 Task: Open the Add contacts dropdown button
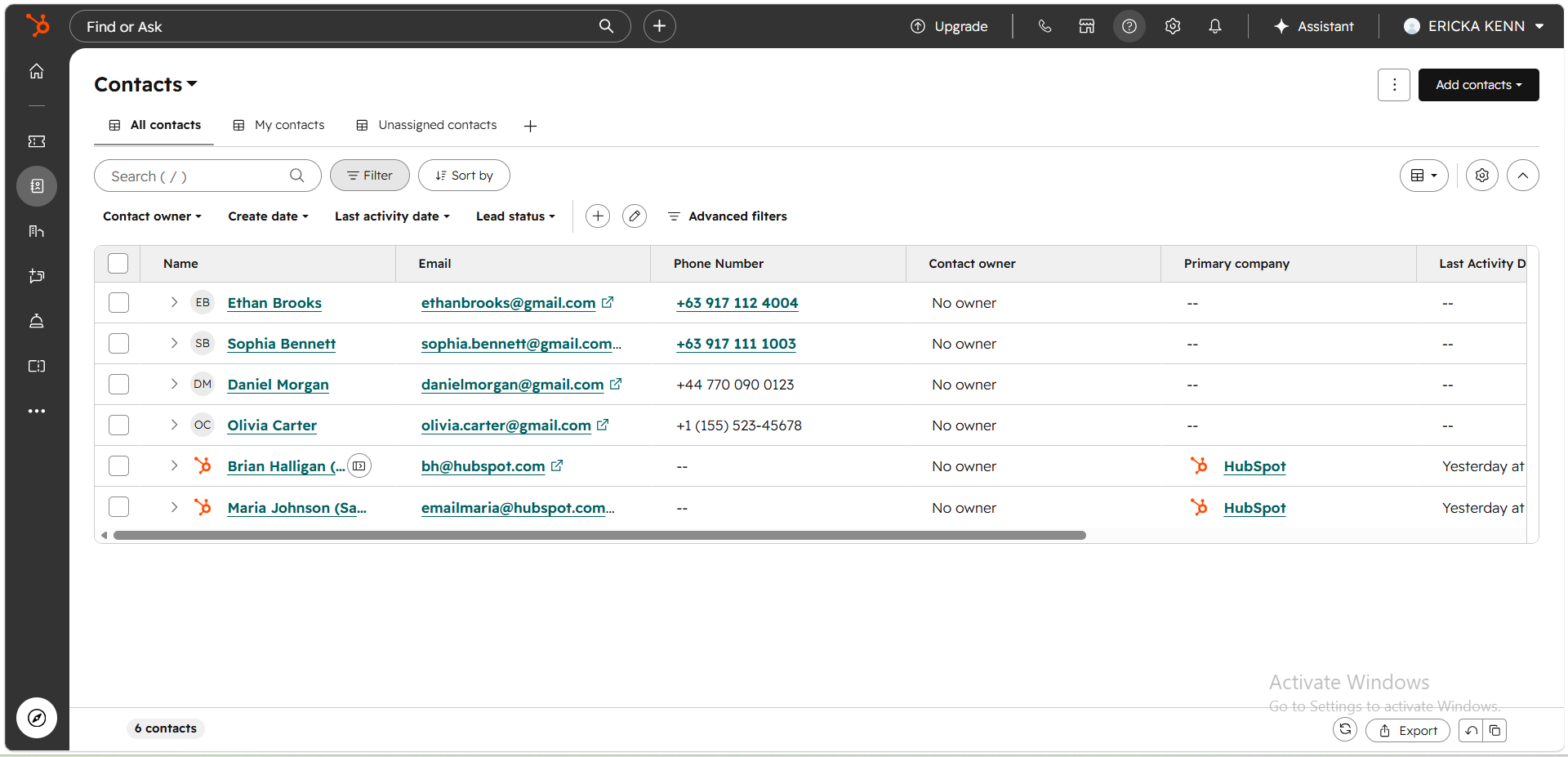(1478, 85)
